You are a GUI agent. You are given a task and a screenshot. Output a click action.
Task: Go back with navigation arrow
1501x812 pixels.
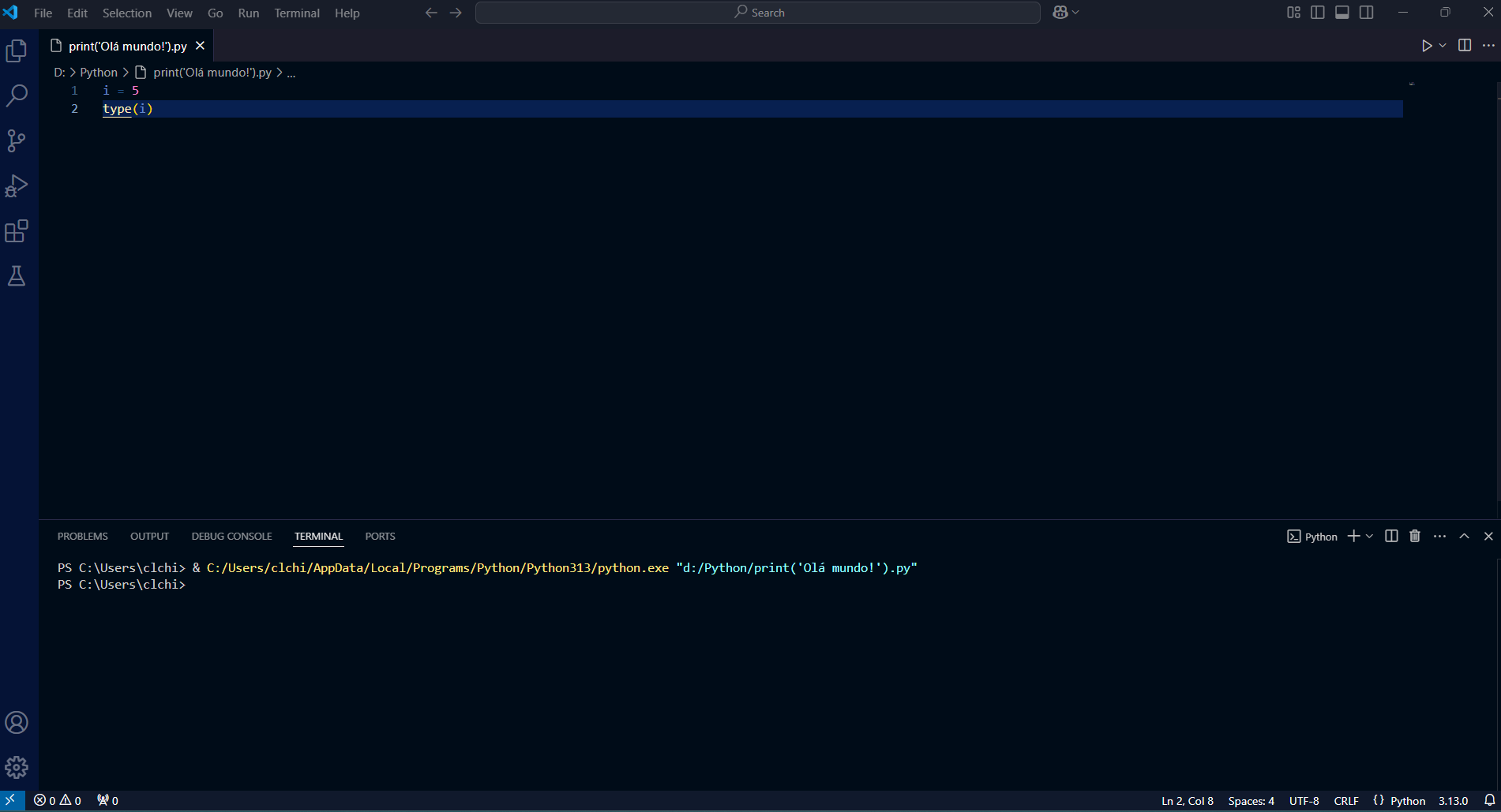pyautogui.click(x=431, y=13)
